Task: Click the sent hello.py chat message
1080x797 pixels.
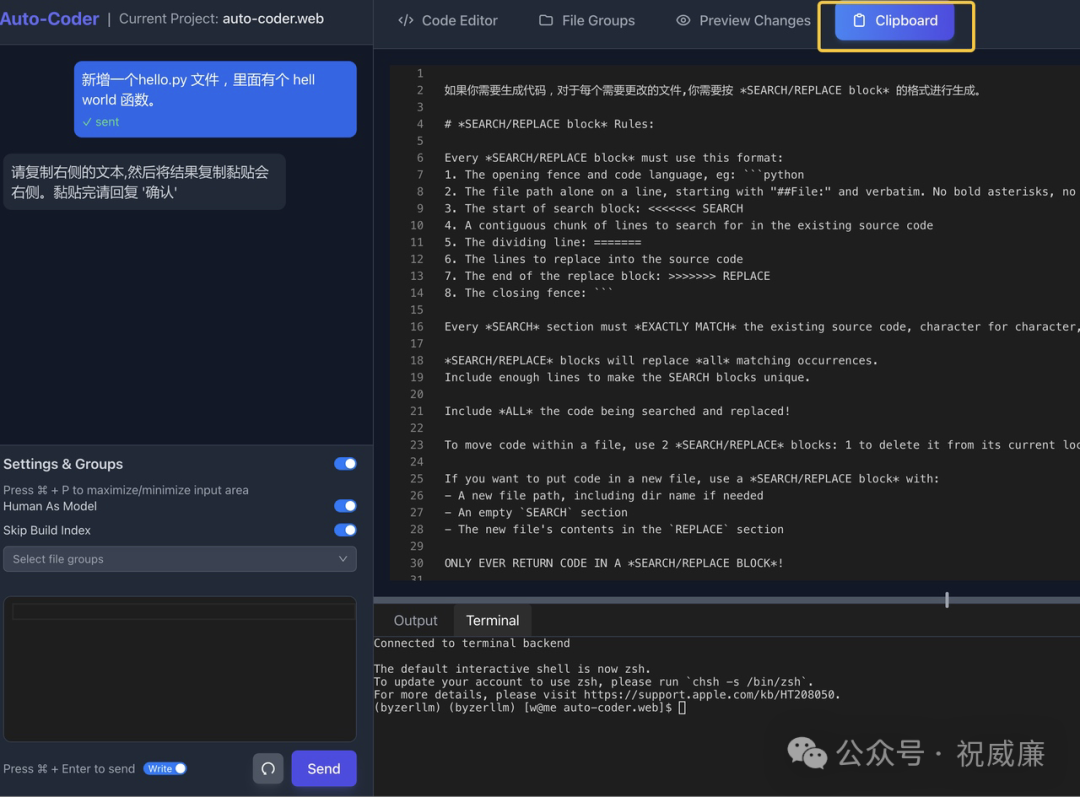Action: [215, 99]
